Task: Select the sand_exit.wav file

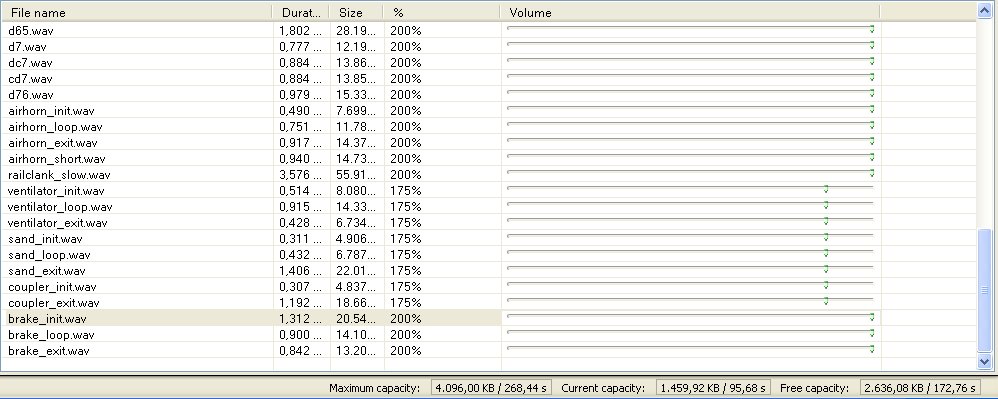Action: (x=46, y=270)
